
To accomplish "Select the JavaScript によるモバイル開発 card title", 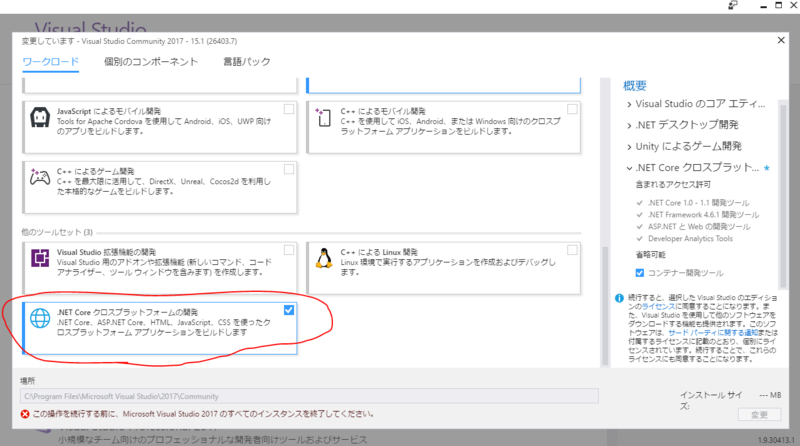I will [109, 111].
